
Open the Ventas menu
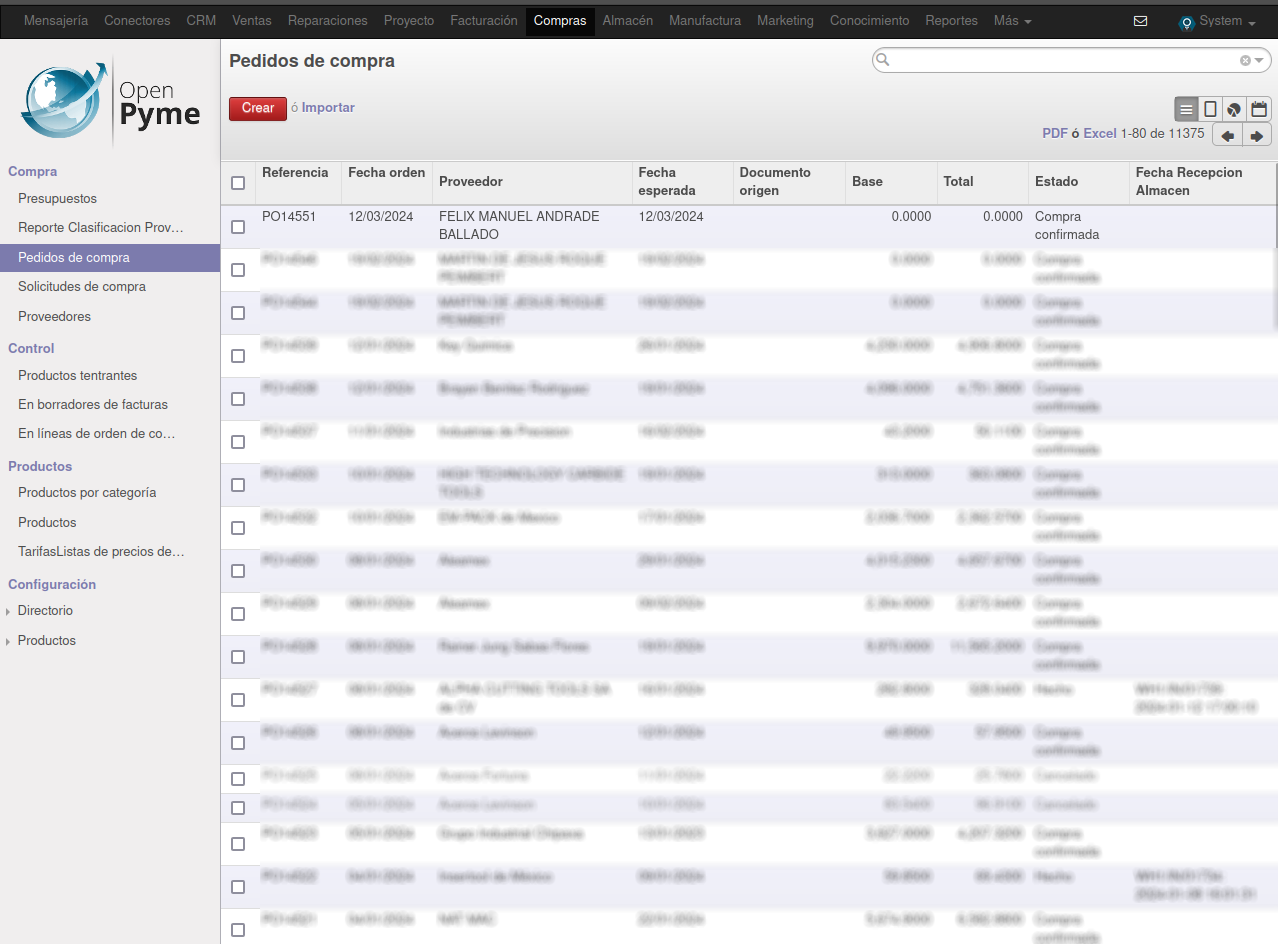coord(252,20)
